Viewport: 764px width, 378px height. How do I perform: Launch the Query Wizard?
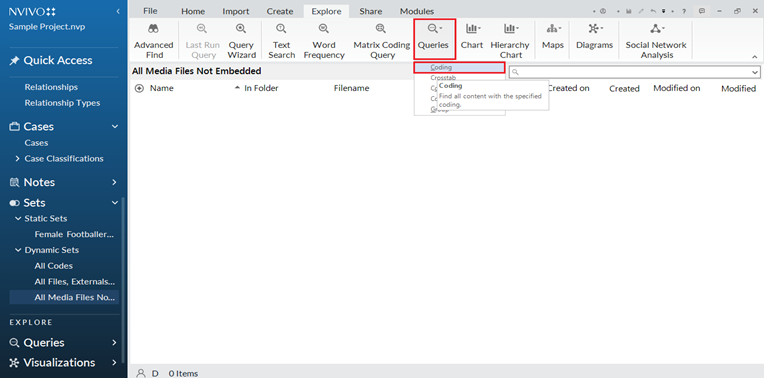point(241,41)
